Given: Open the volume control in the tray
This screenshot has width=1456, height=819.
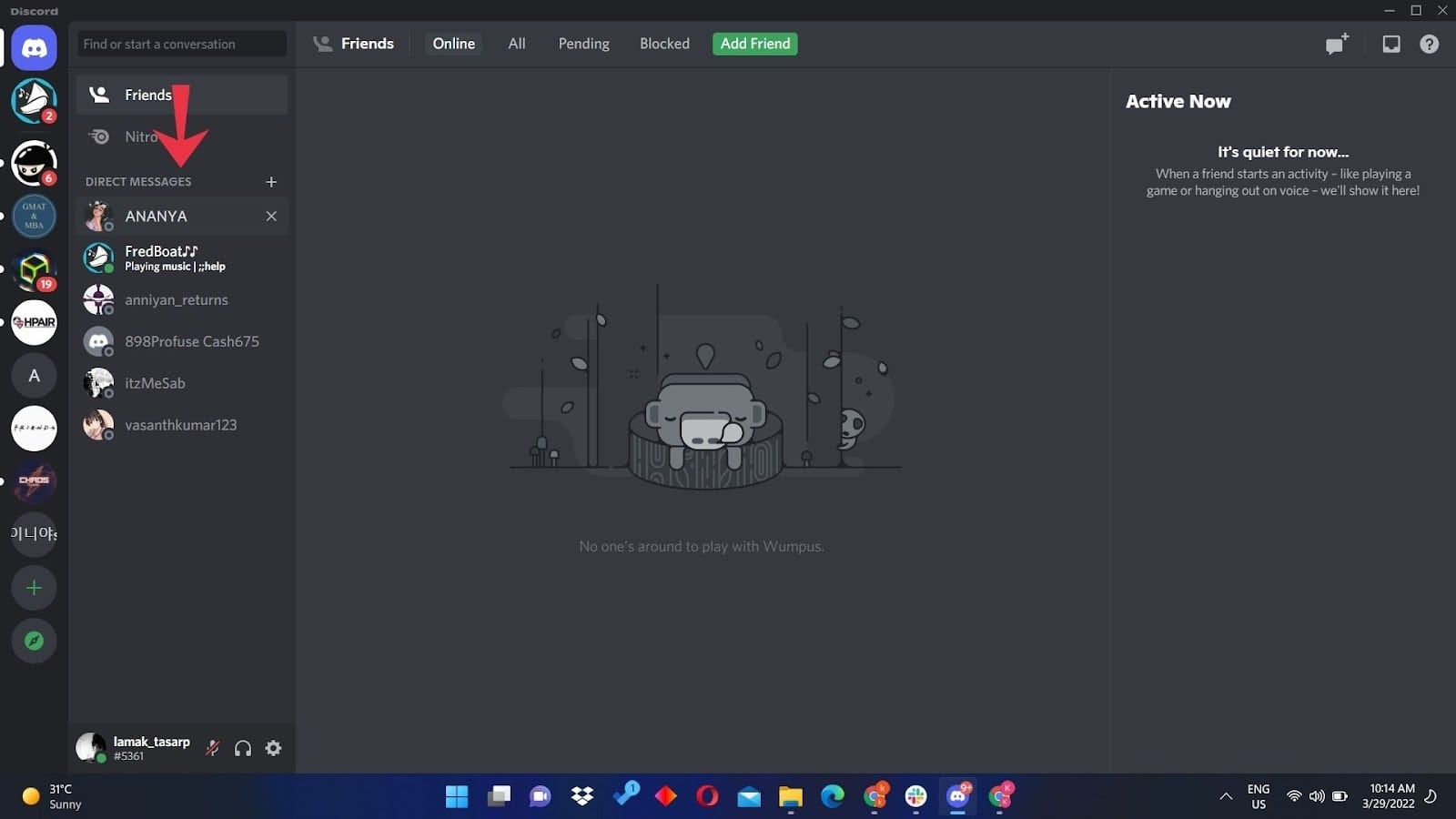Looking at the screenshot, I should (1317, 796).
